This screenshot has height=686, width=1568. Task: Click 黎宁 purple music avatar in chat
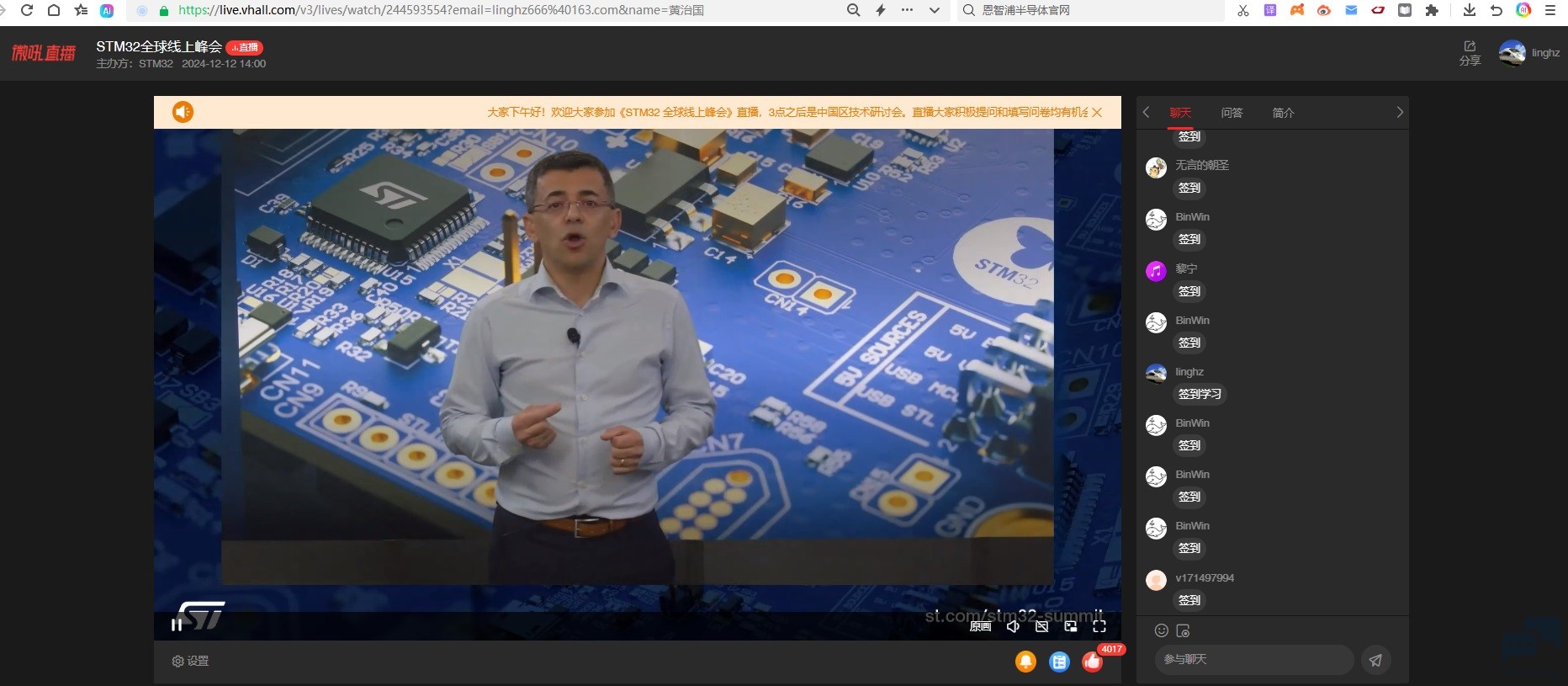pyautogui.click(x=1156, y=271)
